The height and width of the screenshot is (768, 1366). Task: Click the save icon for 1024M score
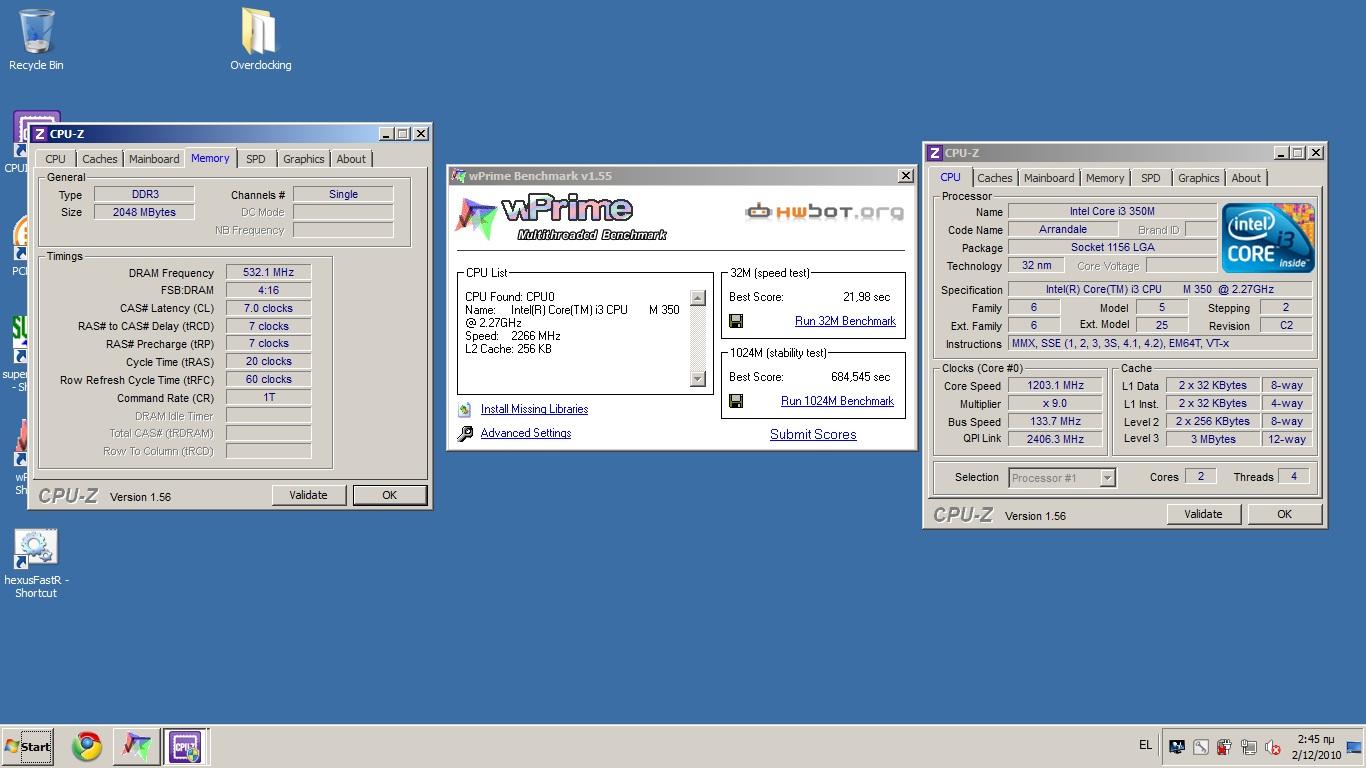[x=736, y=401]
